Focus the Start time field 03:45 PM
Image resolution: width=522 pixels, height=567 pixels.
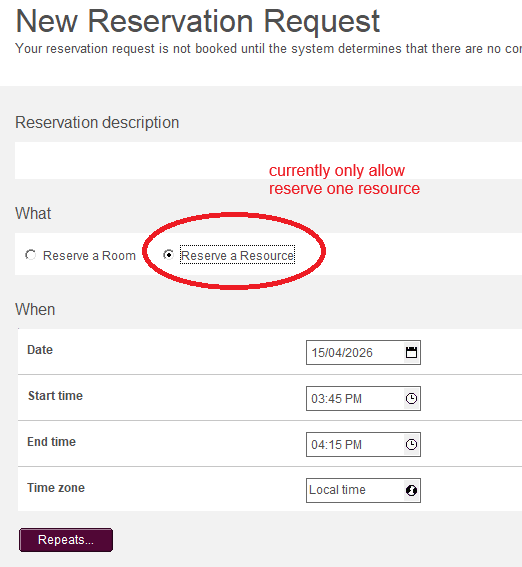tap(363, 398)
